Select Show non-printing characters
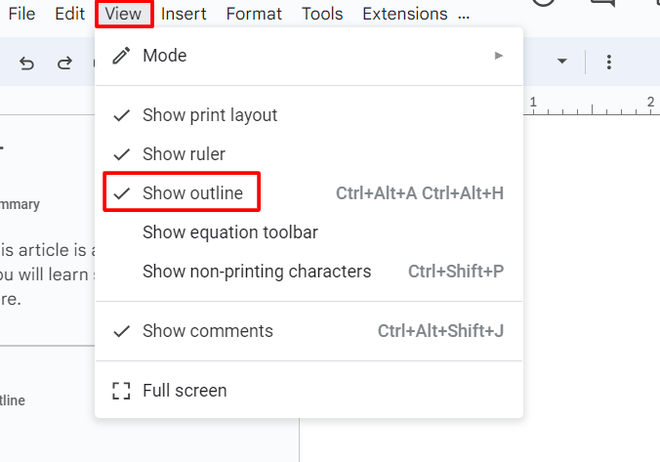This screenshot has width=660, height=462. 256,271
